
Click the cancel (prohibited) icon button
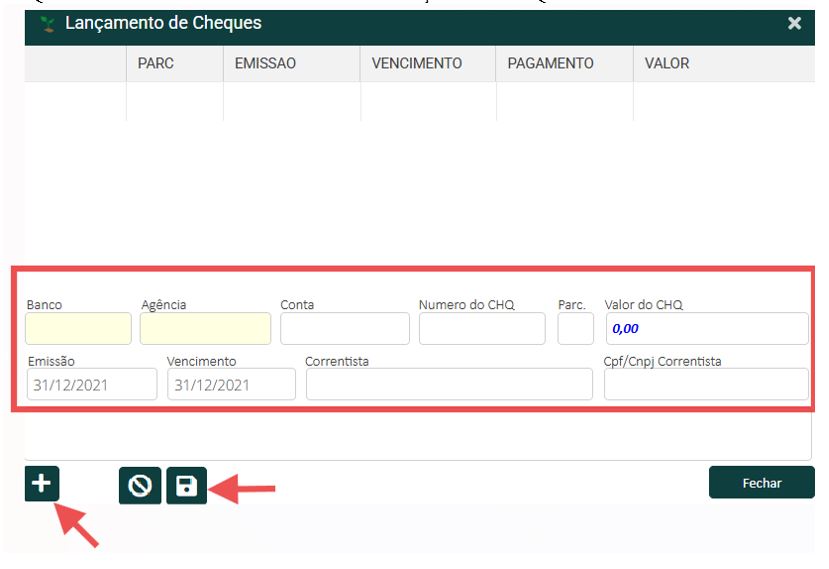140,486
